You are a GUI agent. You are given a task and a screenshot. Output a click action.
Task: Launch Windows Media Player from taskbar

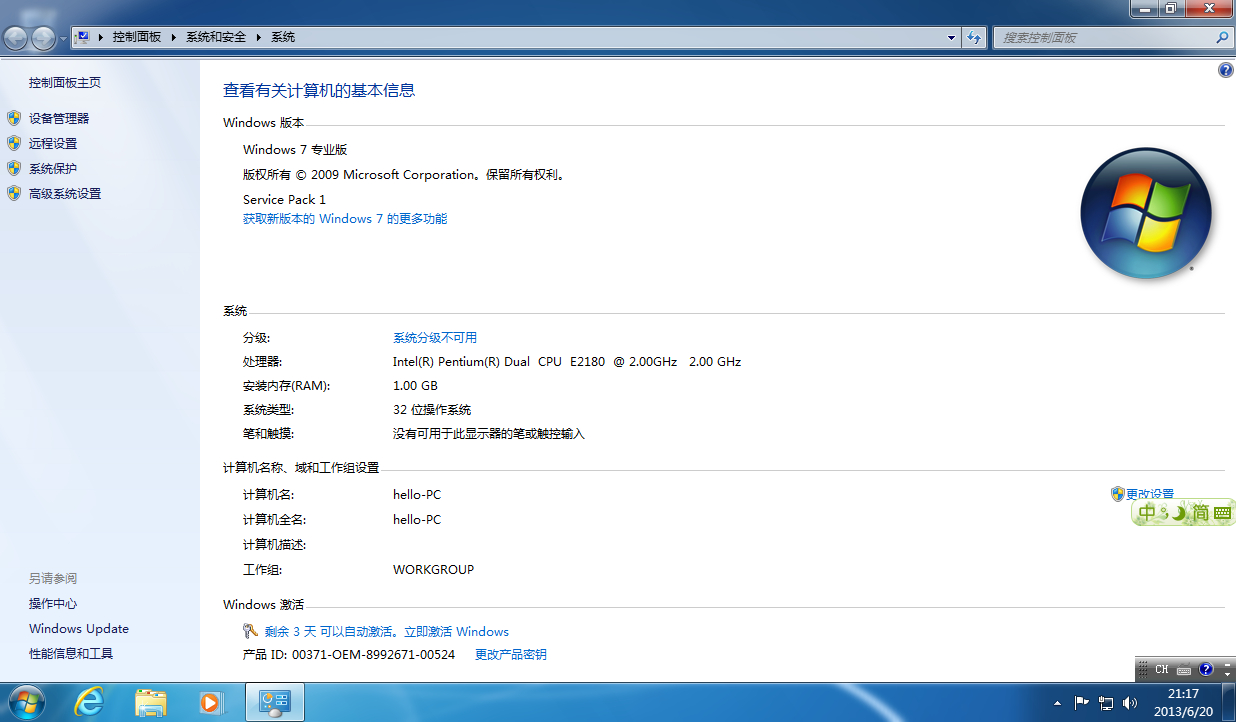(211, 702)
